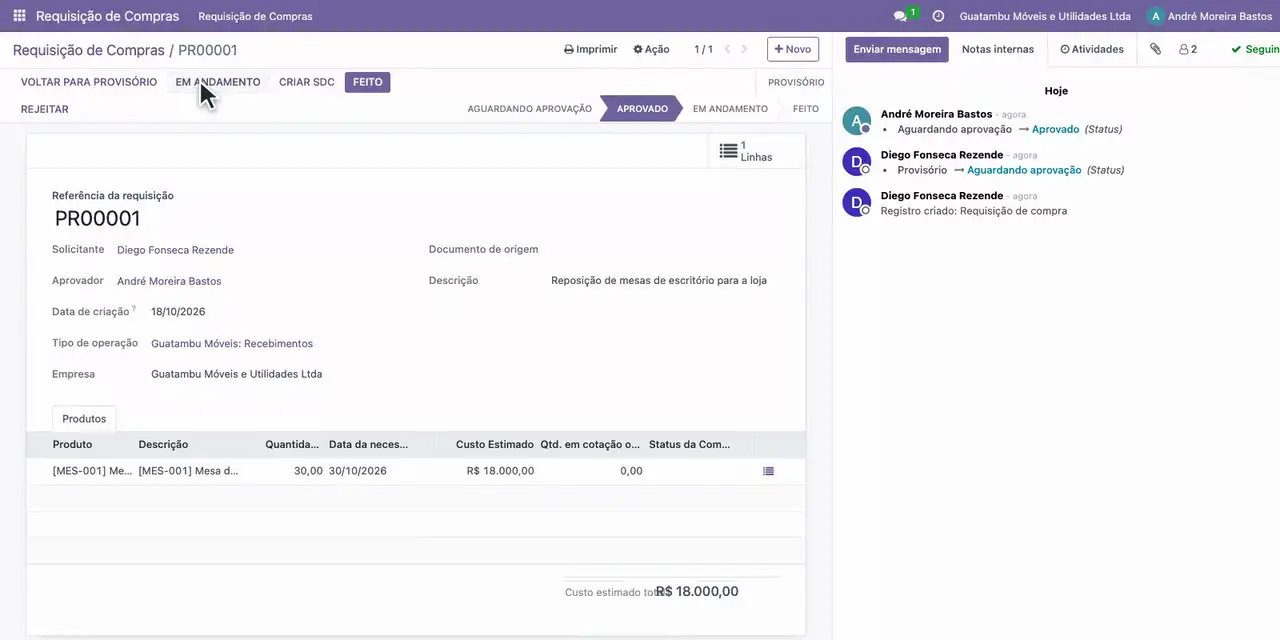Click Requisição de Compras breadcrumb link
Image resolution: width=1280 pixels, height=640 pixels.
point(88,50)
